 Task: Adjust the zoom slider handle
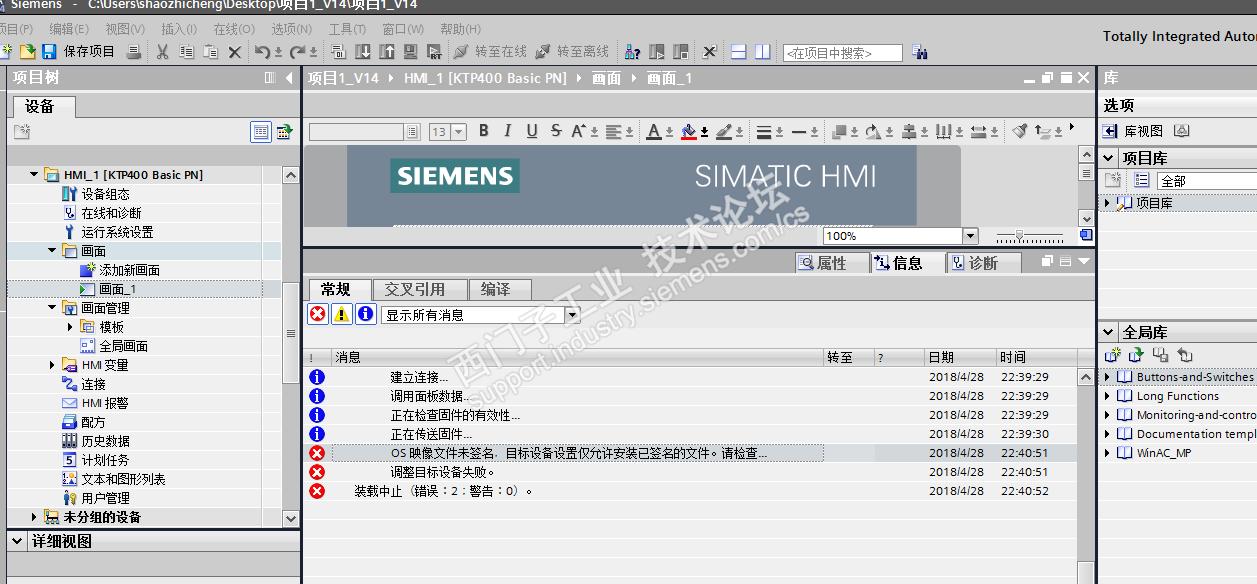coord(1018,236)
